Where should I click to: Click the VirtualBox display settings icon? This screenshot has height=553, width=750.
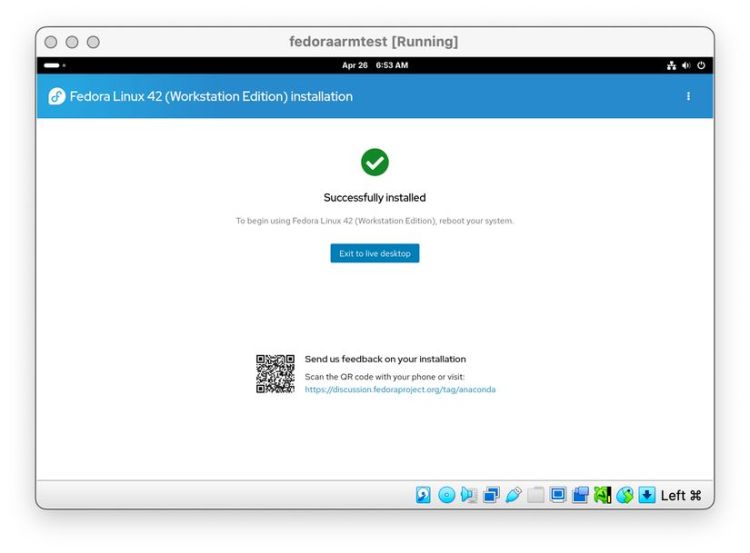[558, 495]
